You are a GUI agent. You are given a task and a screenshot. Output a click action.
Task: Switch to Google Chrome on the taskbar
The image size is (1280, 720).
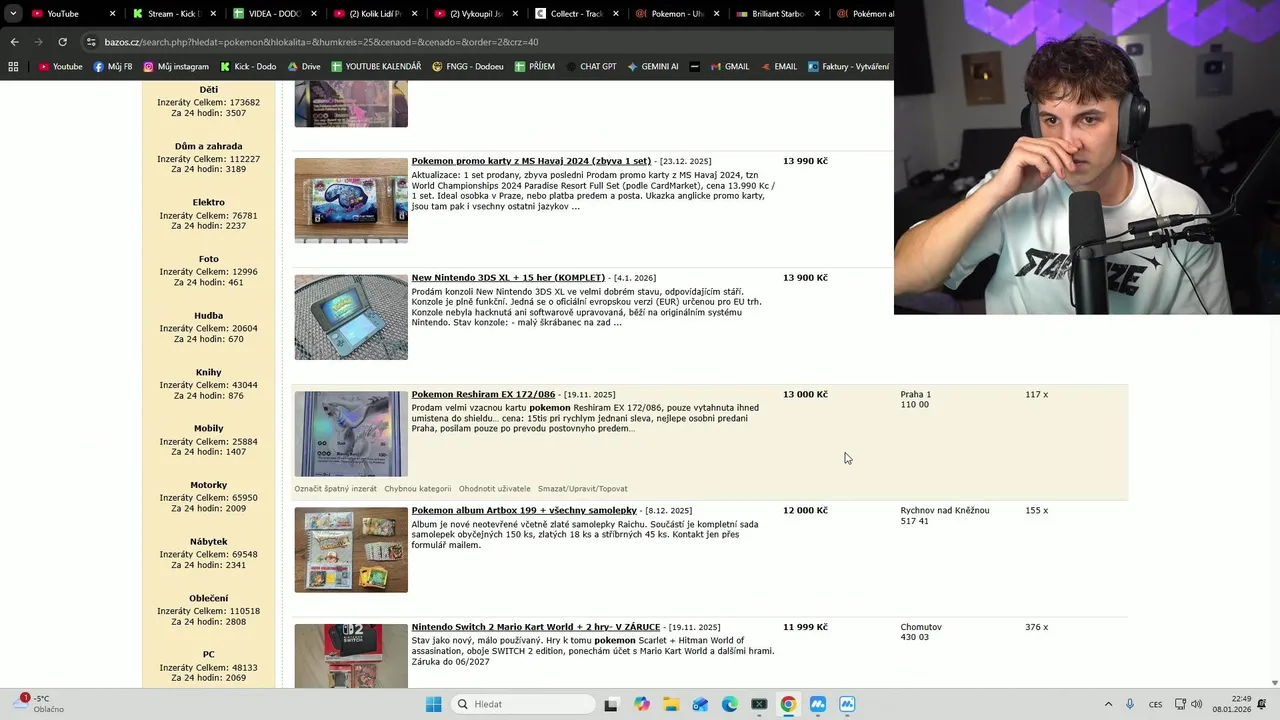788,704
